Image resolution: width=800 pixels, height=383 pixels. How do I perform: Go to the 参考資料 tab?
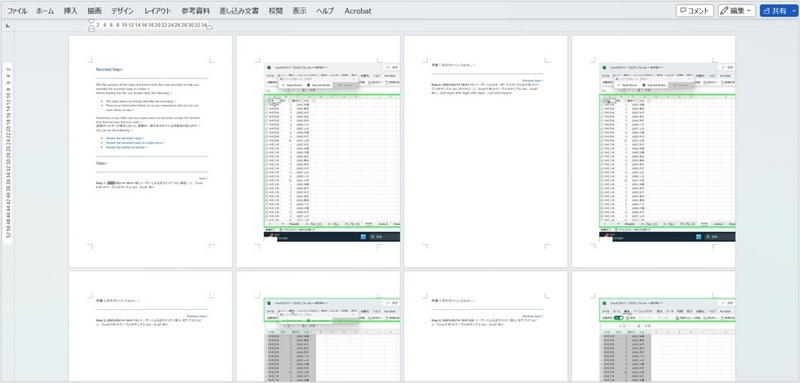click(x=195, y=11)
